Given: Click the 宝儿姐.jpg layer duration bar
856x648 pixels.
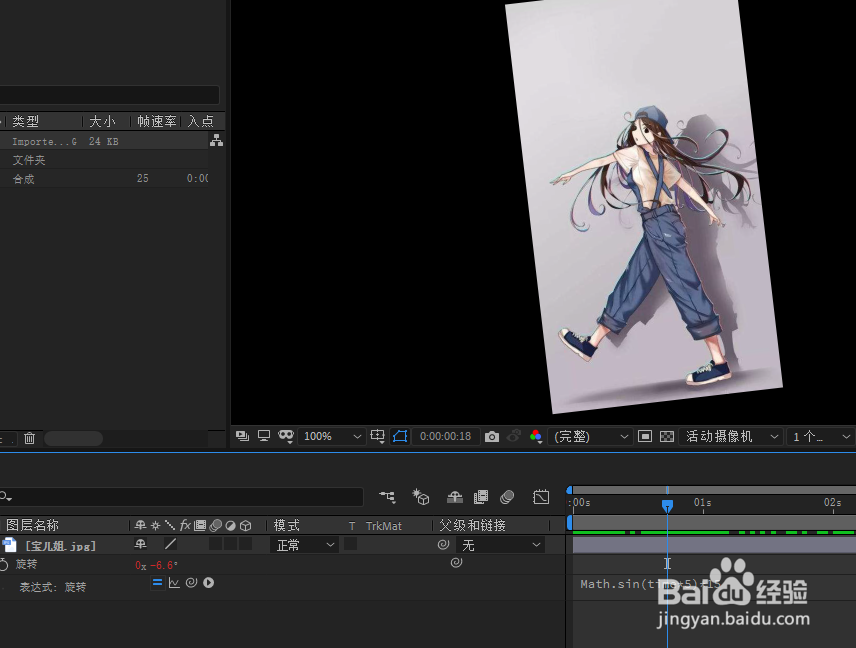Looking at the screenshot, I should point(714,545).
